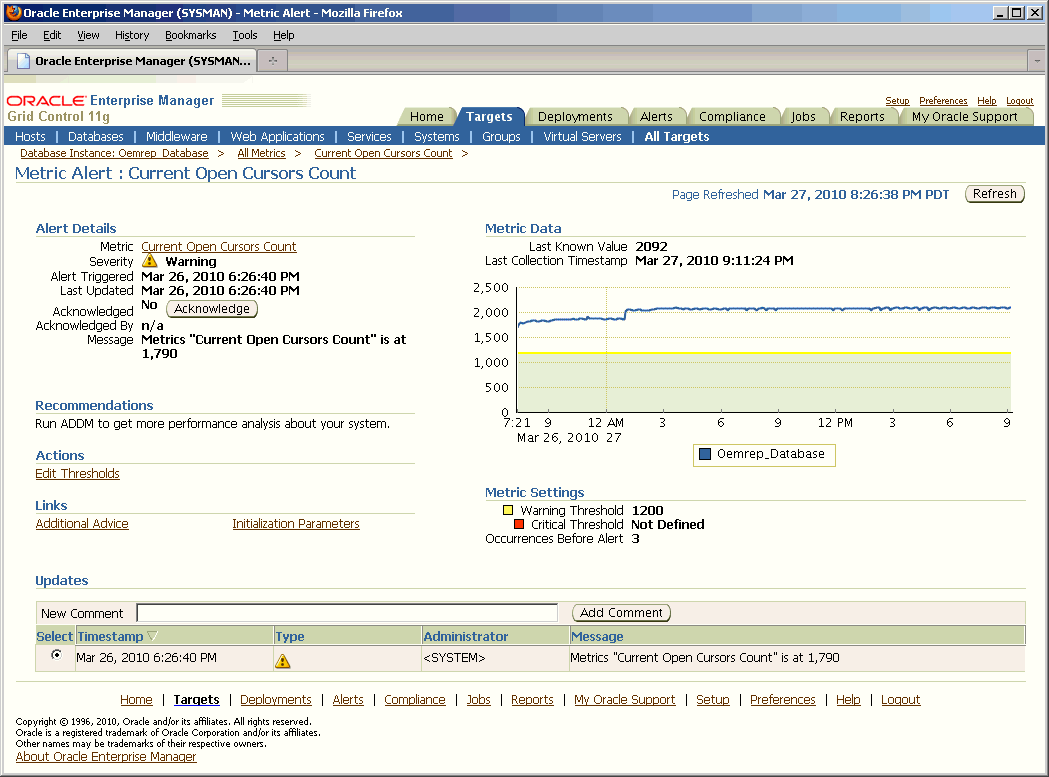
Task: Click the Warning Threshold value 1200
Action: pyautogui.click(x=648, y=511)
